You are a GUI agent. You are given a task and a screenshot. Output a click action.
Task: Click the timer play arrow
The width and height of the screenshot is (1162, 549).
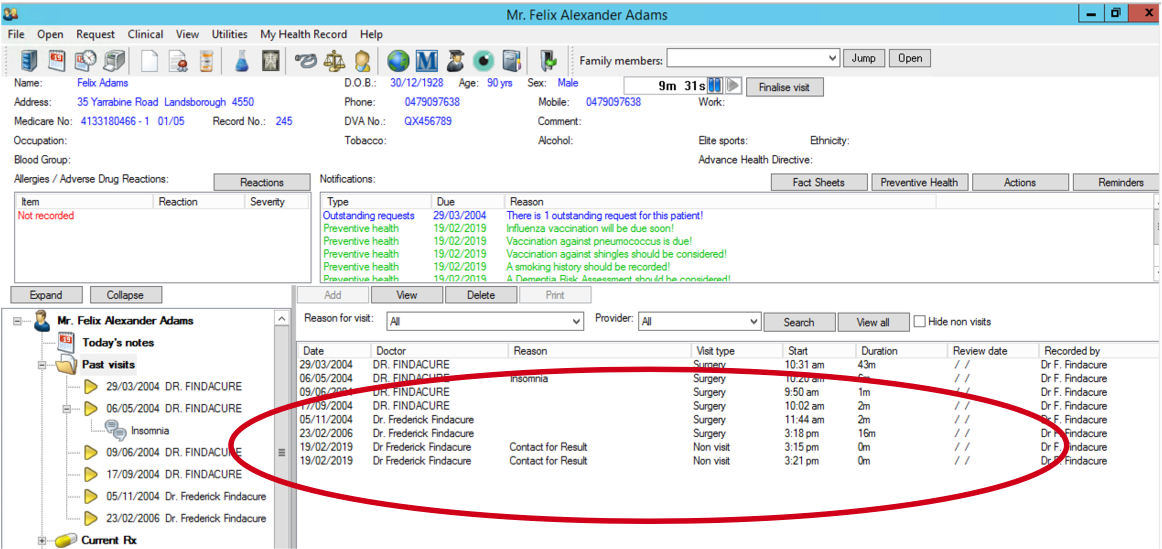point(733,86)
